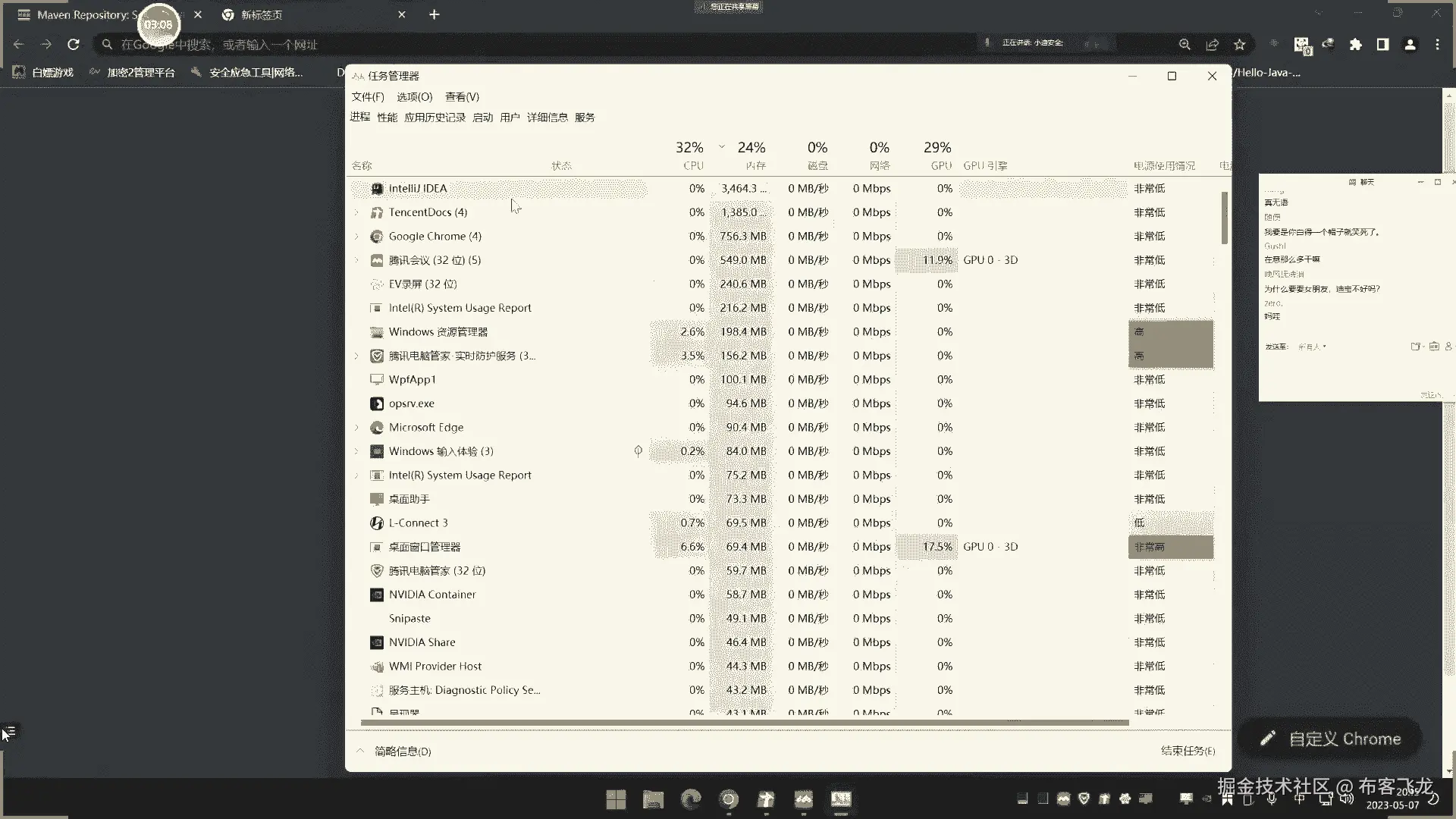This screenshot has height=819, width=1456.
Task: Click the NVIDIA Container process icon
Action: [x=377, y=595]
